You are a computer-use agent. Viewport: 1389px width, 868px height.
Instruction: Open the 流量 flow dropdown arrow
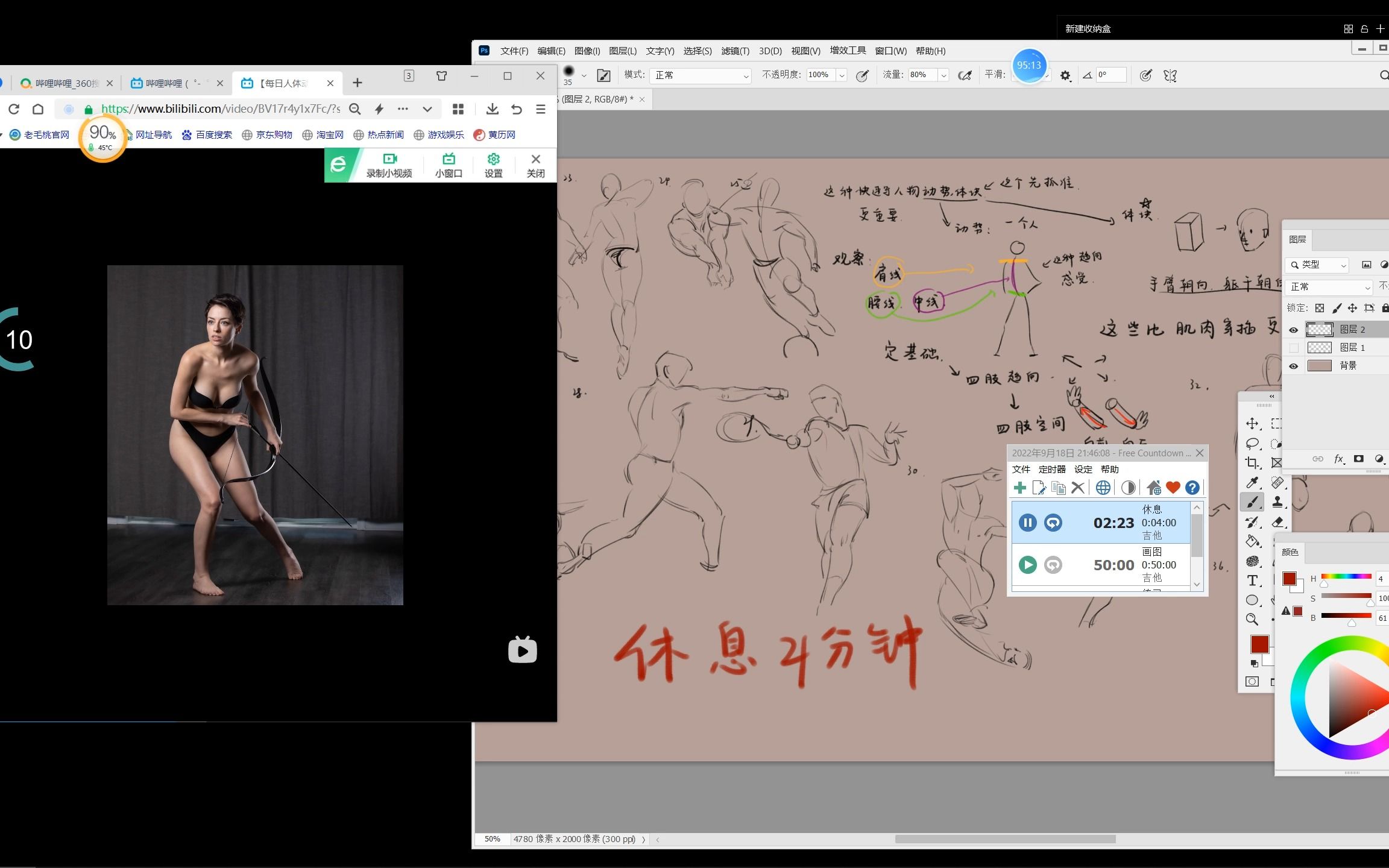[x=943, y=75]
